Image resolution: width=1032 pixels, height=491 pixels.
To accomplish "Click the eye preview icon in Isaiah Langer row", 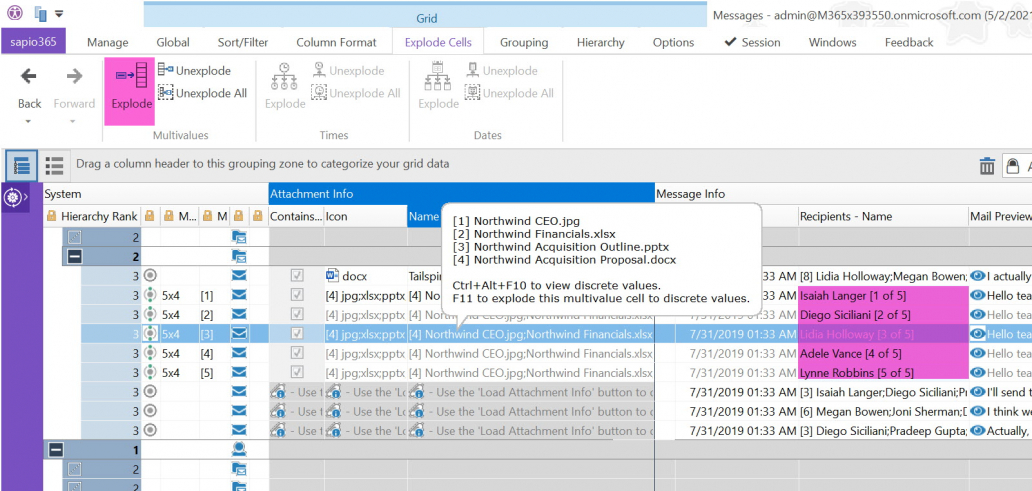I will pyautogui.click(x=977, y=295).
